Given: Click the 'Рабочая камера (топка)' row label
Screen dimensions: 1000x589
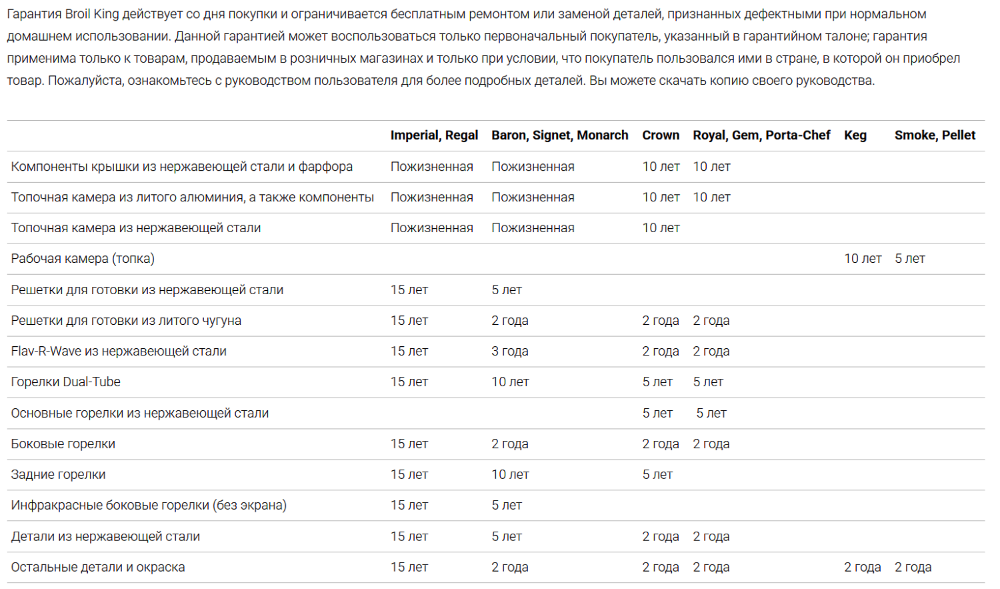Looking at the screenshot, I should [83, 259].
